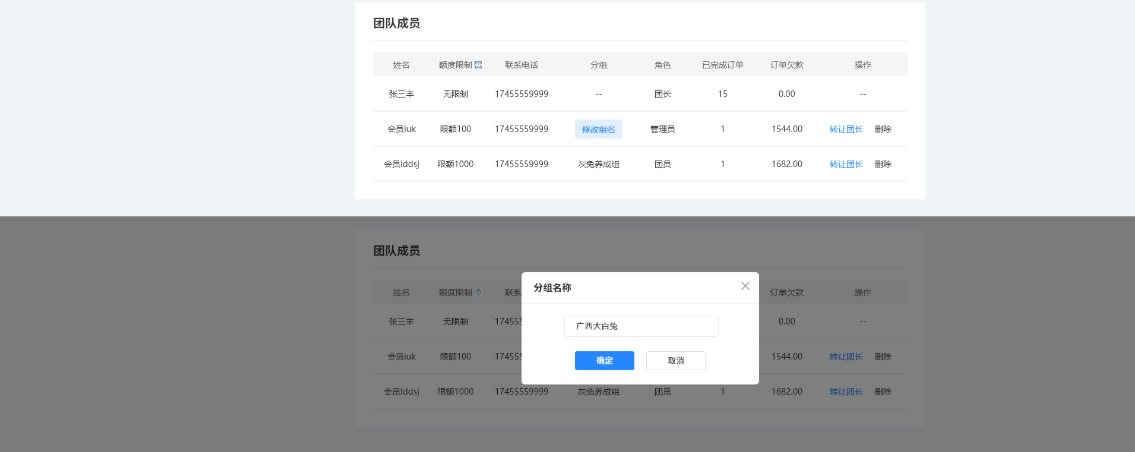
Task: Confirm the group name with 确定
Action: click(x=604, y=360)
